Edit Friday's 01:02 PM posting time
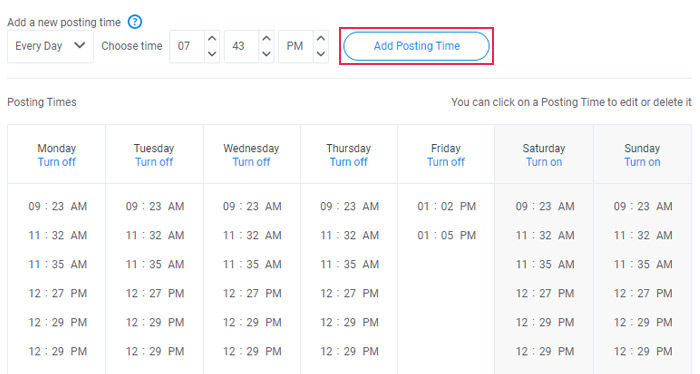The image size is (700, 374). click(x=446, y=207)
